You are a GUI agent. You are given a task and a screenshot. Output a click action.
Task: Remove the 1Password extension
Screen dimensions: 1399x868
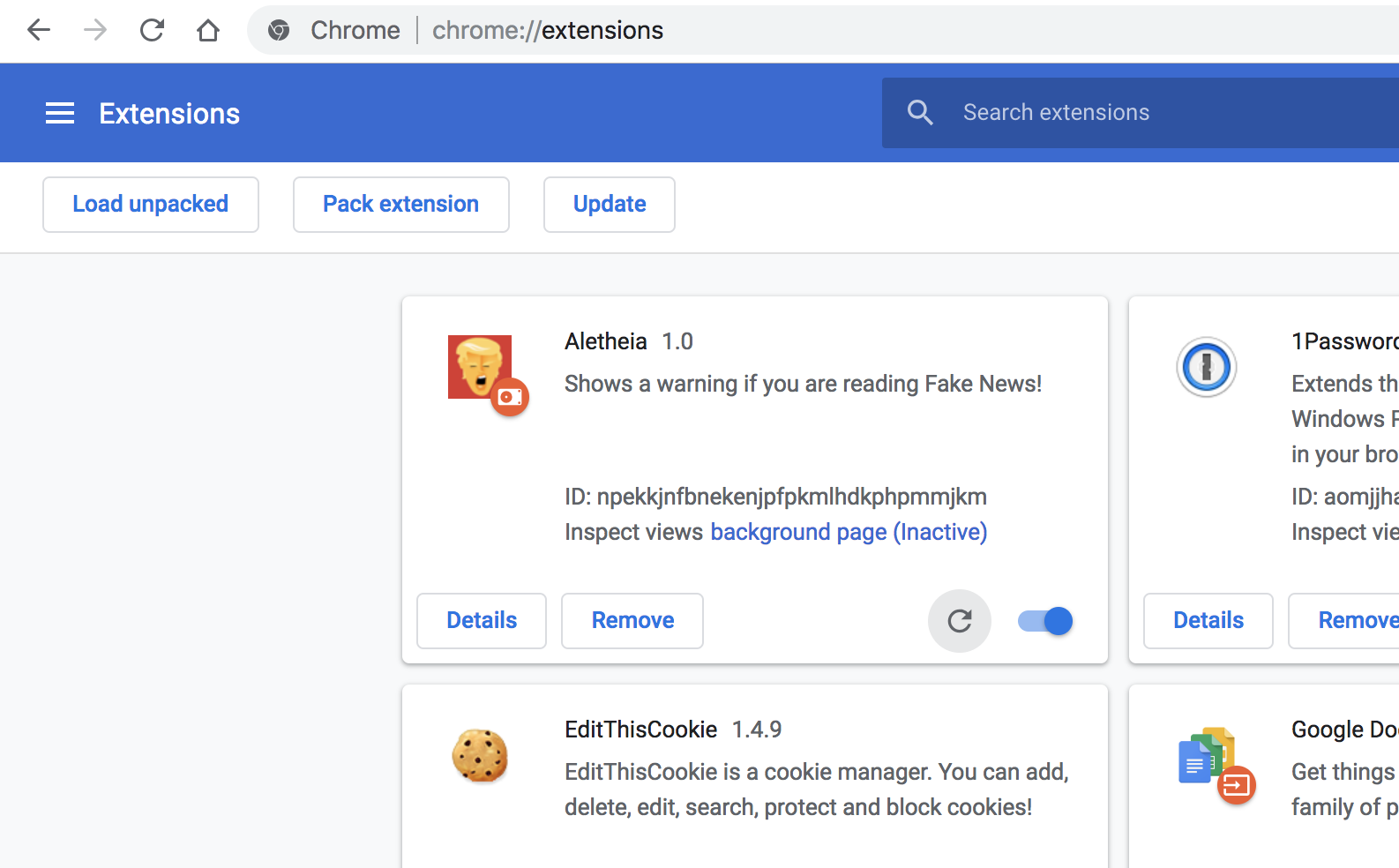click(x=1344, y=621)
